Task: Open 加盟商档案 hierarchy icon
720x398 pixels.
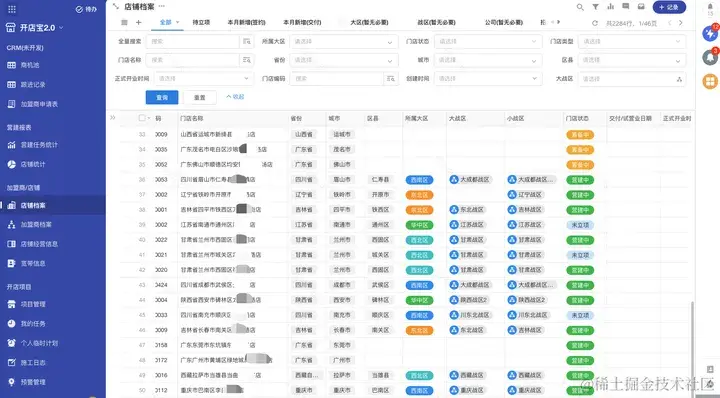Action: click(x=11, y=224)
